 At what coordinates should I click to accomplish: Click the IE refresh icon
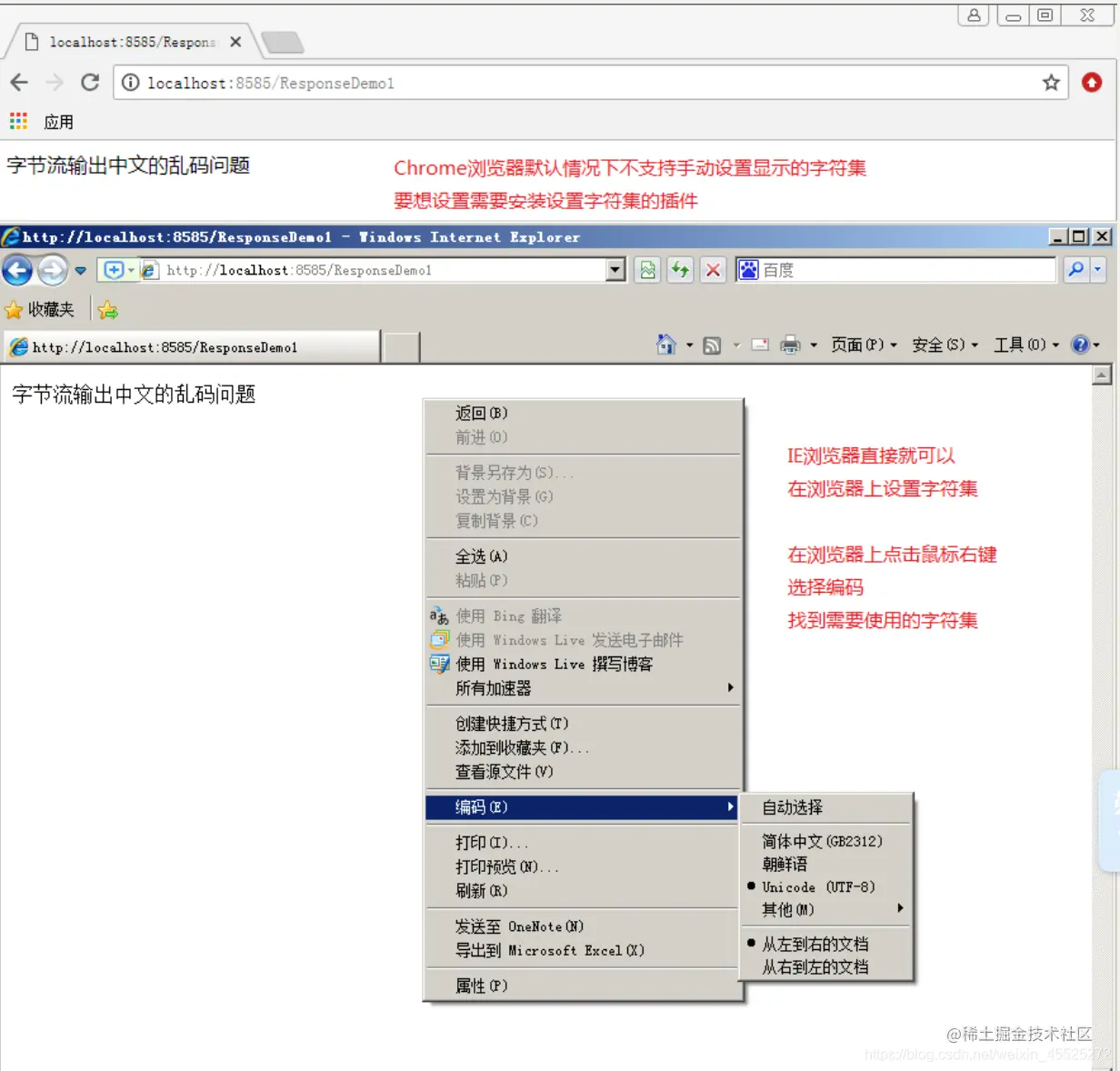(680, 269)
